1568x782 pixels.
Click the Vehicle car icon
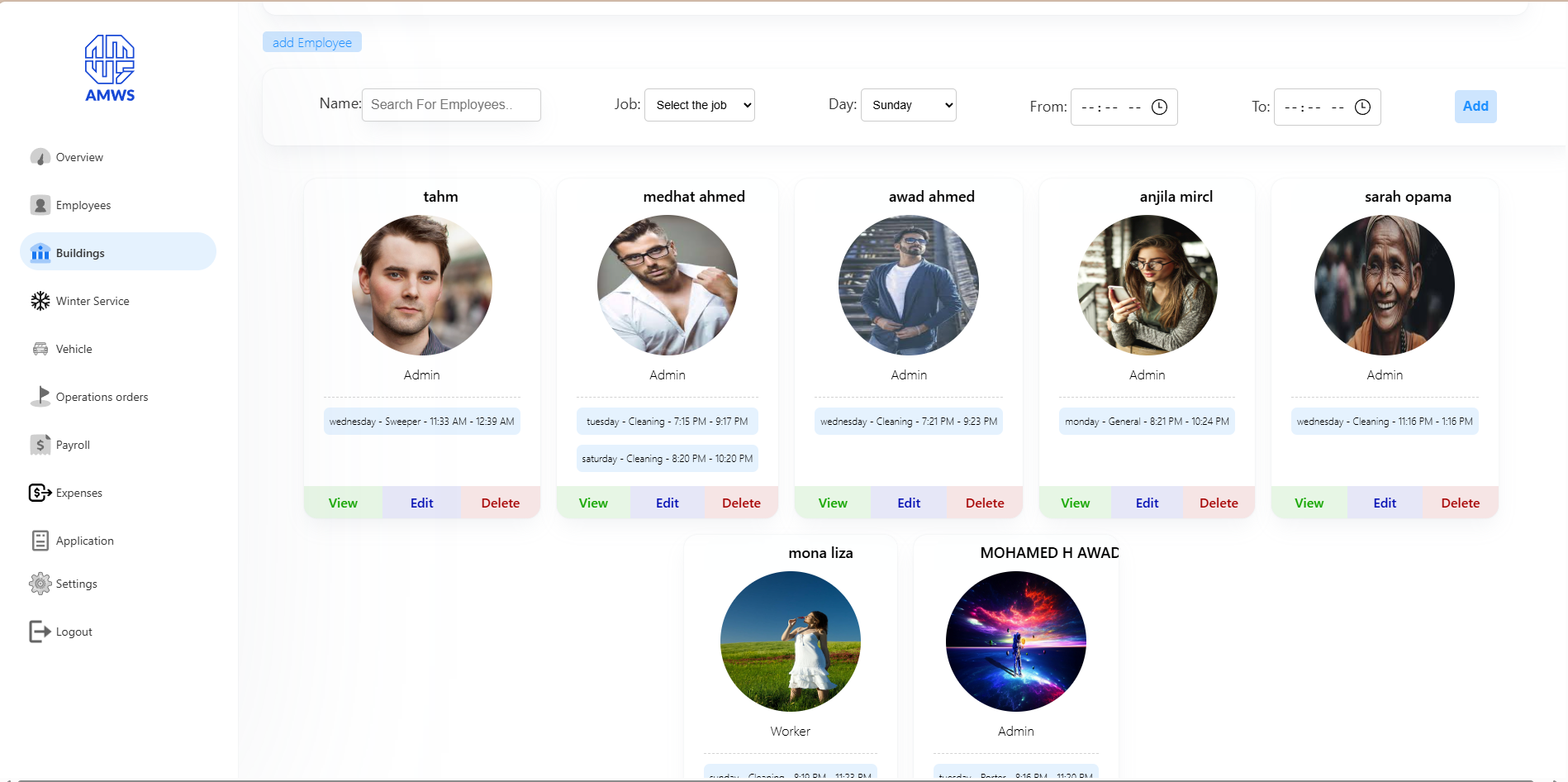click(x=40, y=349)
